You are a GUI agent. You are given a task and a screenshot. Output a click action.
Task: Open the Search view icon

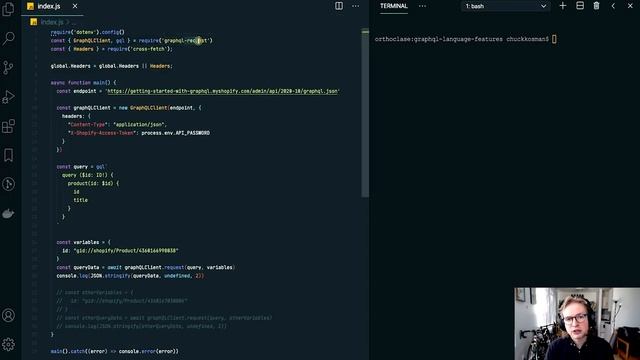tap(8, 38)
